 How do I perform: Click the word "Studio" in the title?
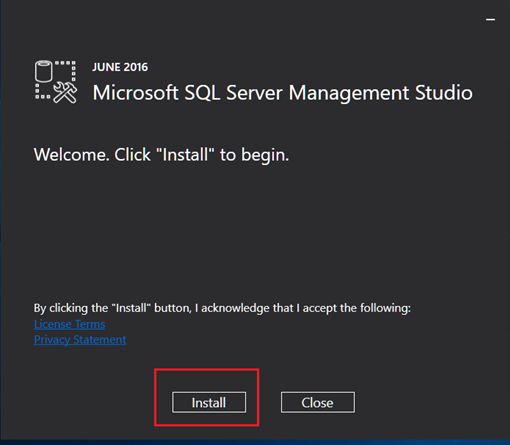tap(444, 92)
